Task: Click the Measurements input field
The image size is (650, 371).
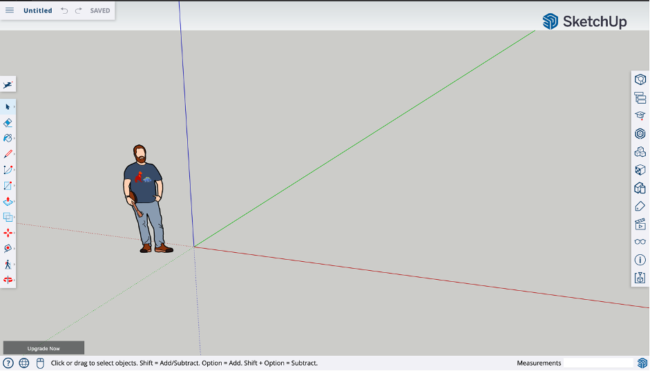Action: [599, 363]
